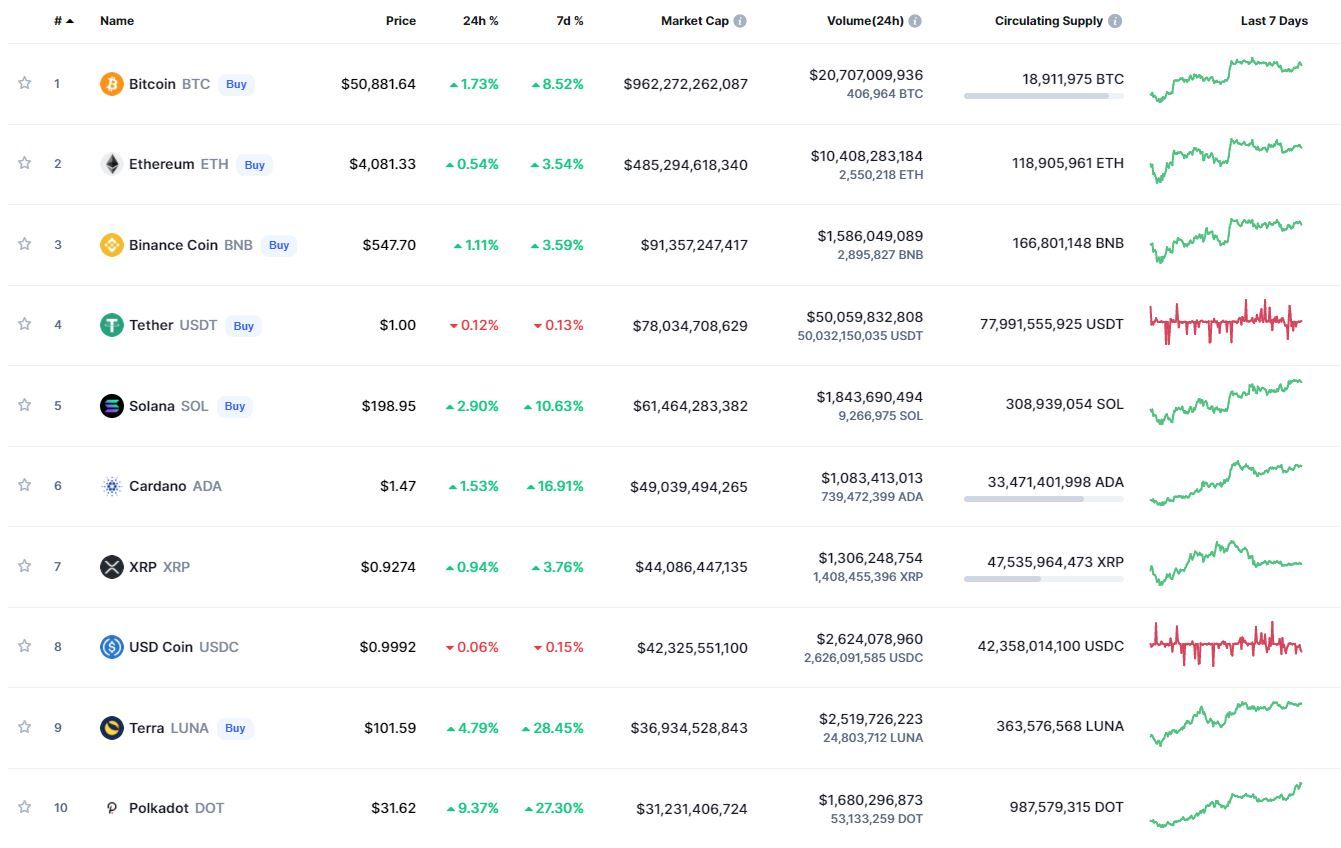Viewport: 1341px width, 848px height.
Task: Click the Bitcoin orange logo icon
Action: click(x=111, y=84)
